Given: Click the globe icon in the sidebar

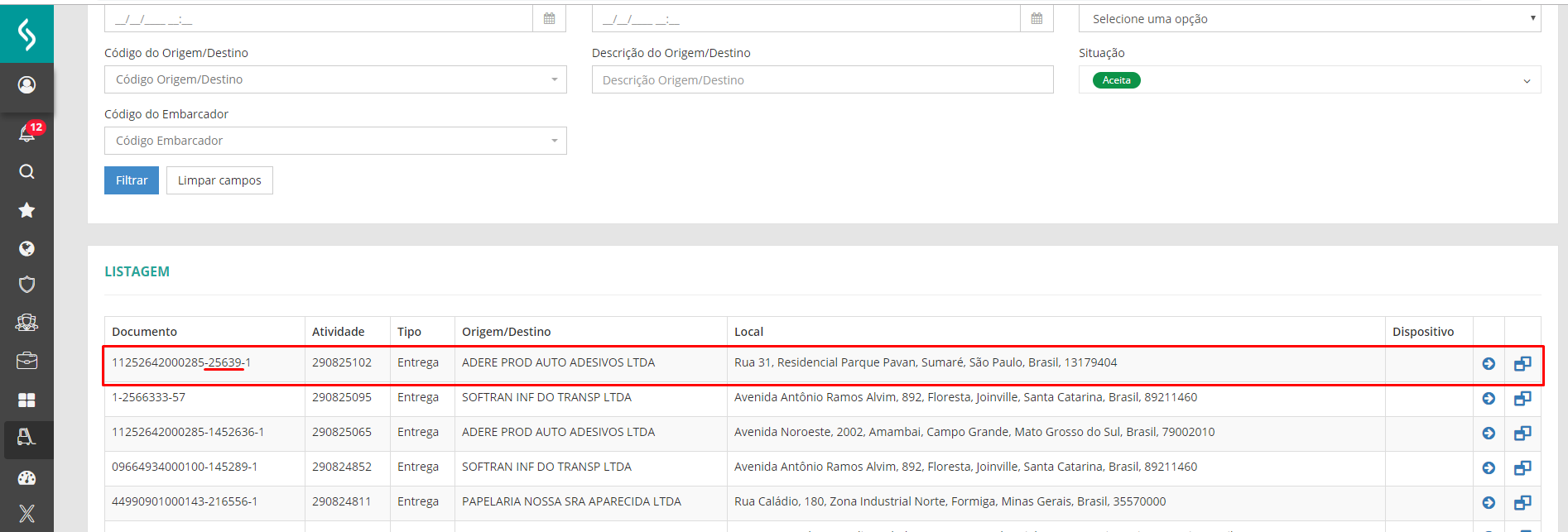Looking at the screenshot, I should (27, 248).
